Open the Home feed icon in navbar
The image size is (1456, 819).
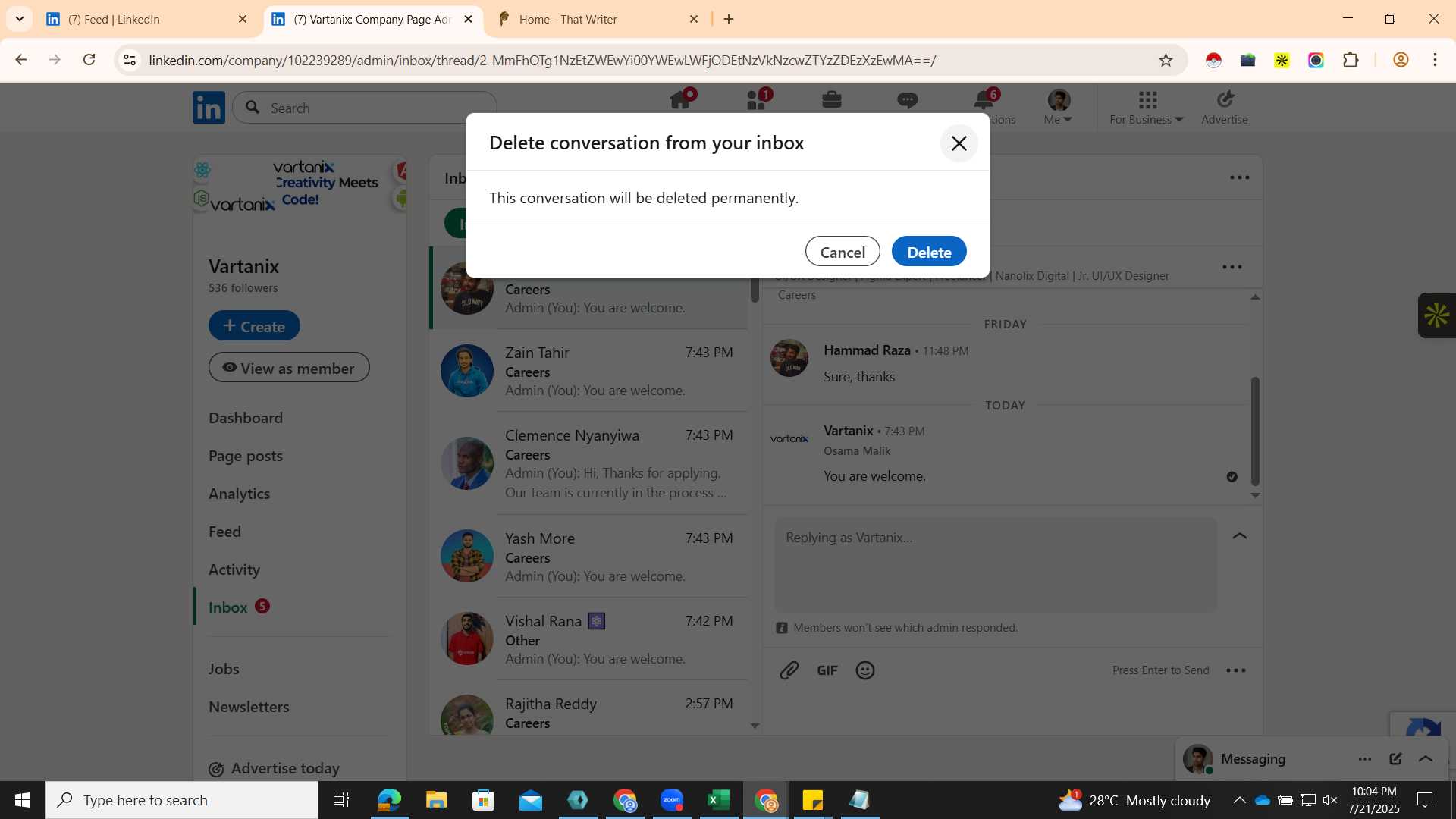[x=680, y=99]
